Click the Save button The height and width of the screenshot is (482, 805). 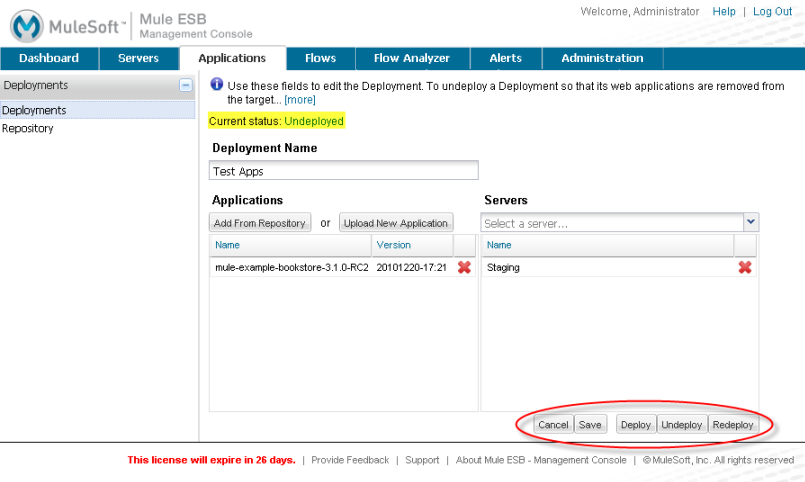590,425
